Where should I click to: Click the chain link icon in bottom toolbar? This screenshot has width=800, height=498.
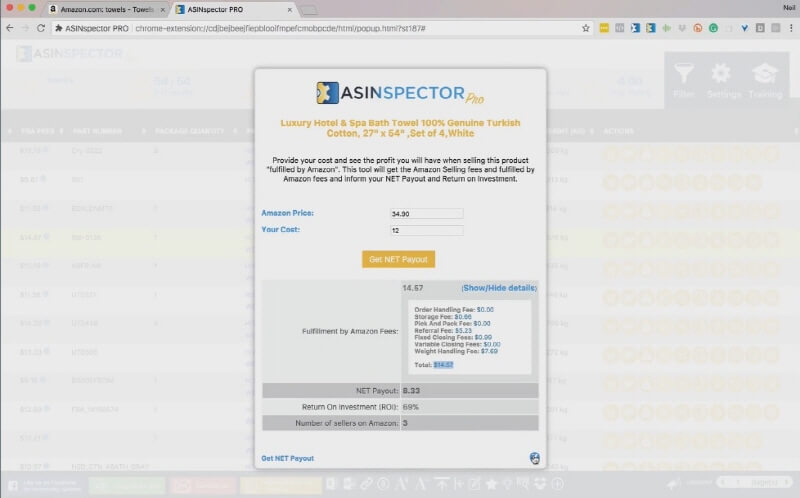(x=366, y=484)
